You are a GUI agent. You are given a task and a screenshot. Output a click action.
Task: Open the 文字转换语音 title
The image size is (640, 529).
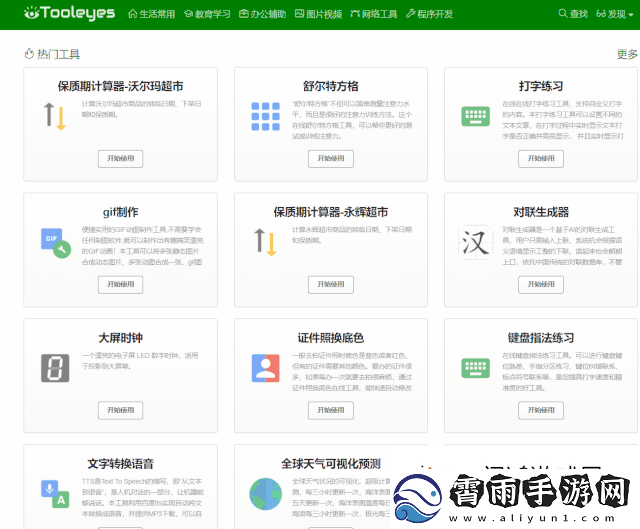click(x=120, y=464)
